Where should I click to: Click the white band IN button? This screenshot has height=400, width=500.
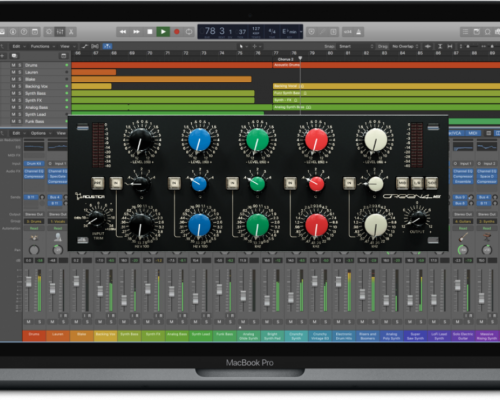coord(349,183)
